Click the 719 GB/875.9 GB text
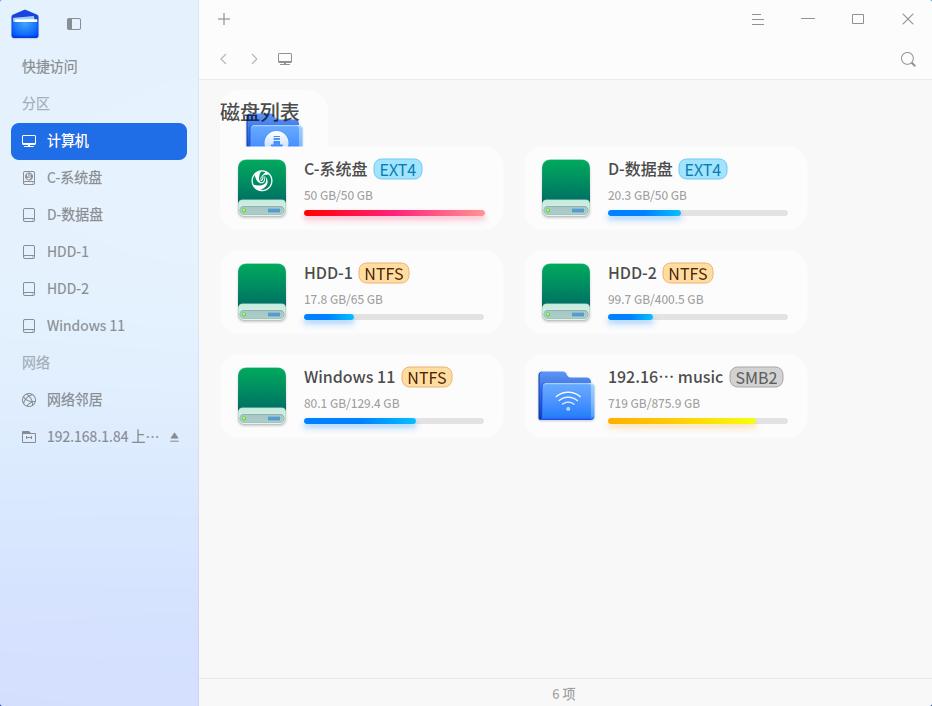This screenshot has width=932, height=706. point(653,404)
